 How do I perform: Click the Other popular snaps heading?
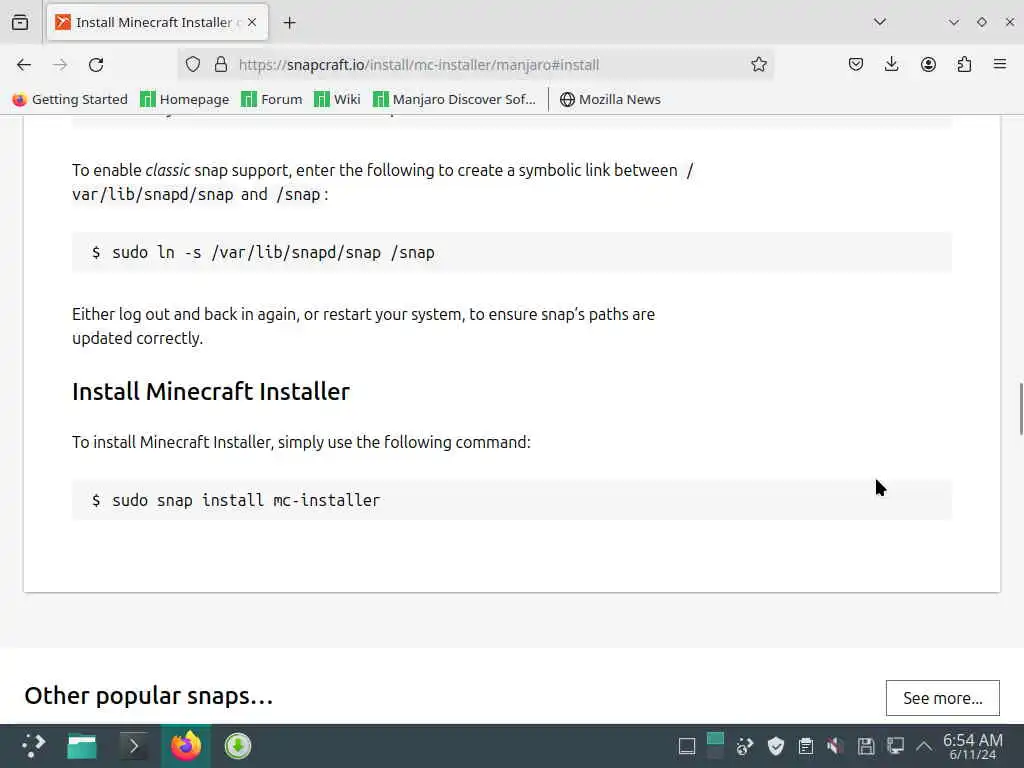click(148, 696)
